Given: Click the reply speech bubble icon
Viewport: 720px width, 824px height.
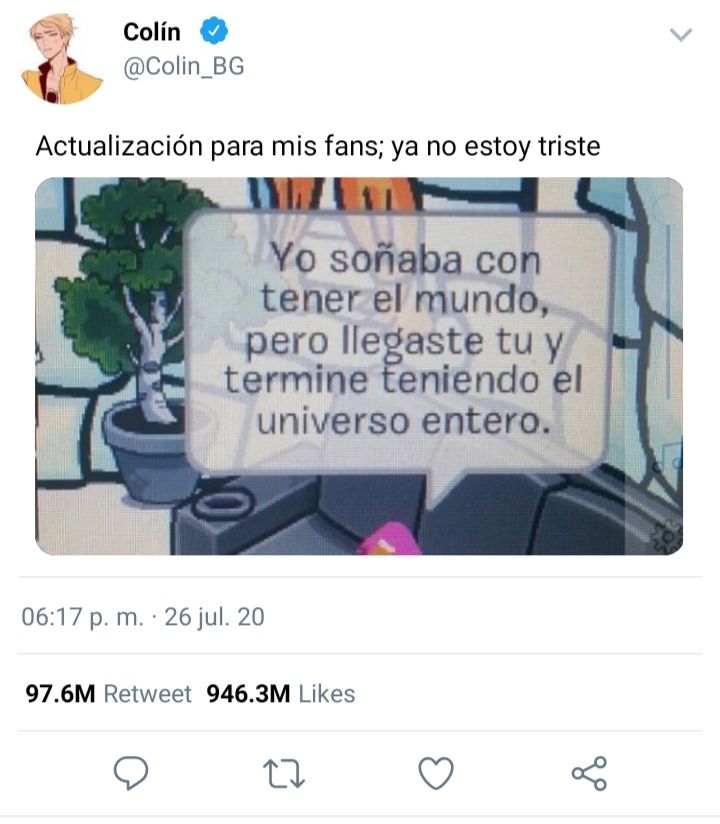Looking at the screenshot, I should point(131,772).
